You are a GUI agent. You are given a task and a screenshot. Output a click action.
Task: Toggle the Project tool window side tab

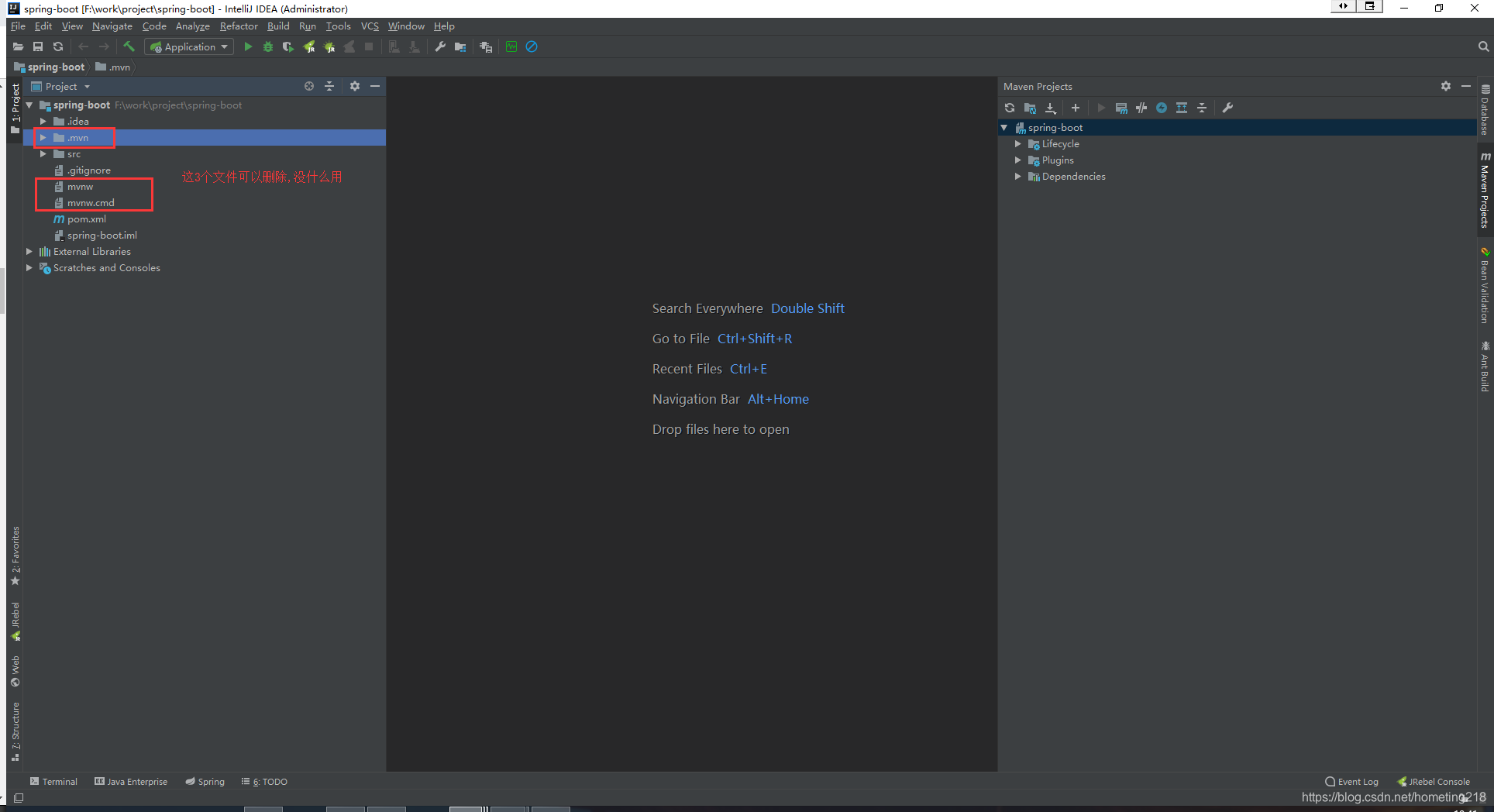[x=15, y=108]
